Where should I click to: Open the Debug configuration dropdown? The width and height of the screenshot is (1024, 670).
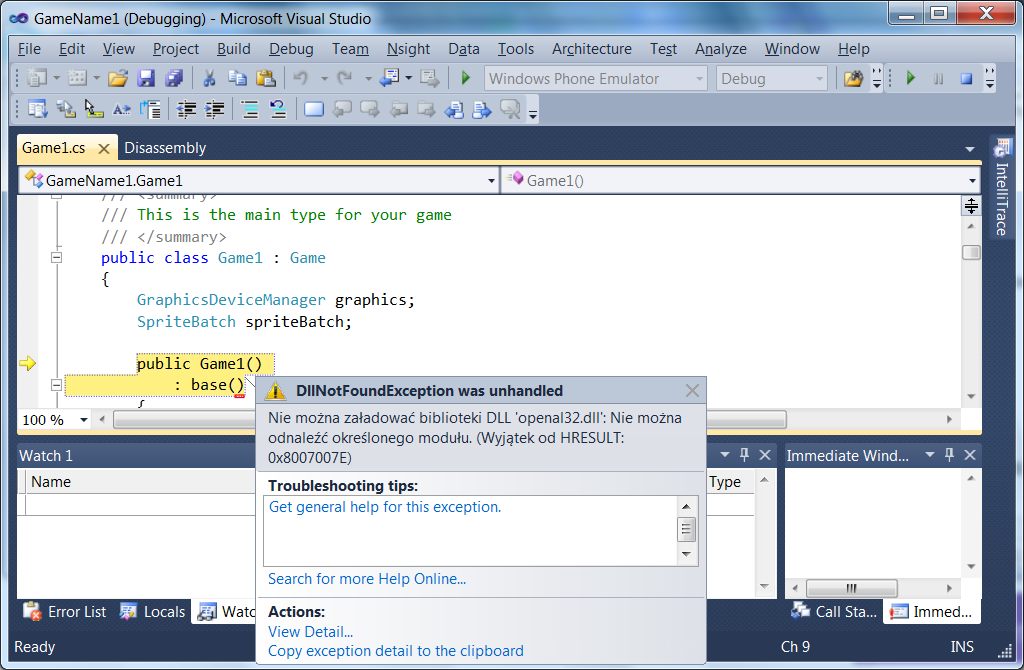pyautogui.click(x=820, y=79)
